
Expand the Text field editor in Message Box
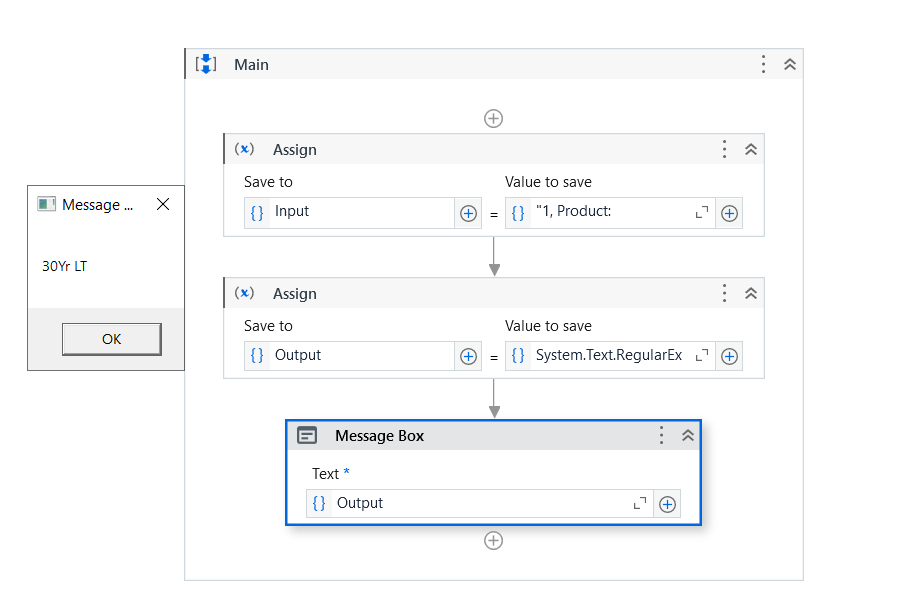639,503
